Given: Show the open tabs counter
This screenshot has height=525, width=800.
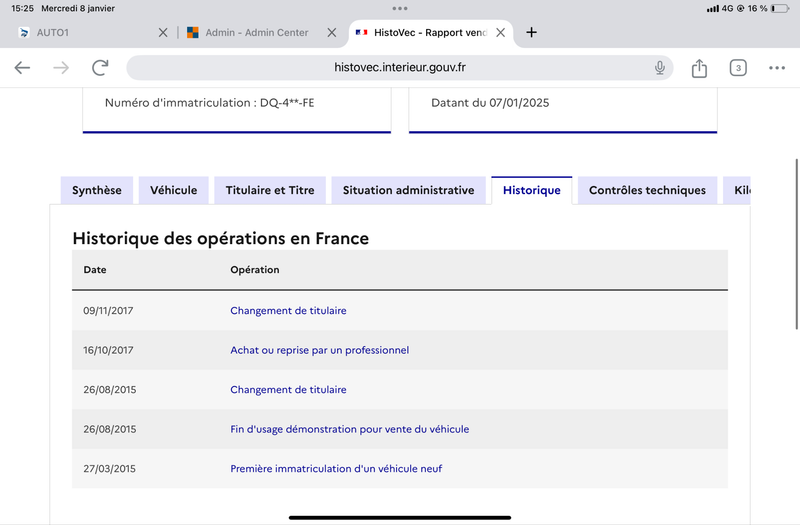Looking at the screenshot, I should (x=738, y=68).
